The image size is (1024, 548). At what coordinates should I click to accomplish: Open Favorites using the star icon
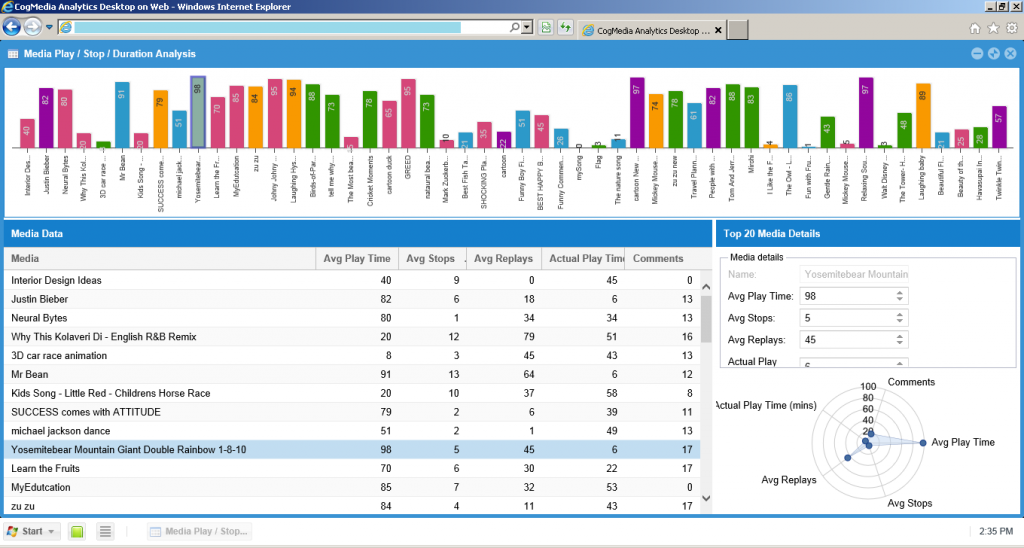tap(993, 28)
